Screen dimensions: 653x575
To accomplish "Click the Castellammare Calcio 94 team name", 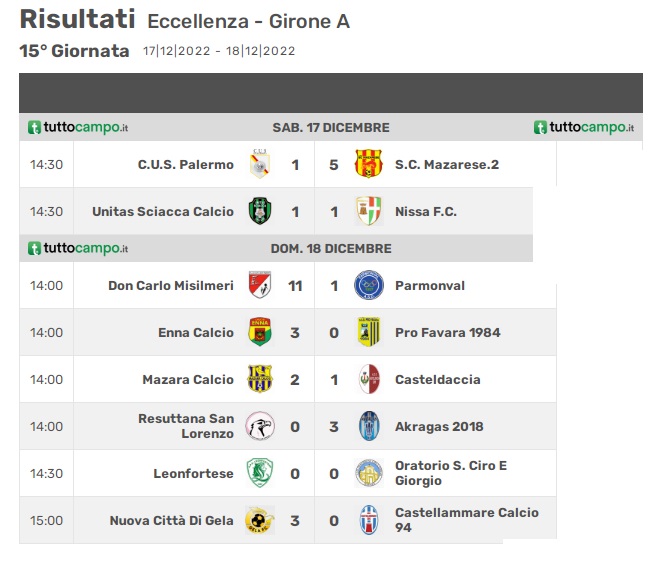I will tap(466, 520).
